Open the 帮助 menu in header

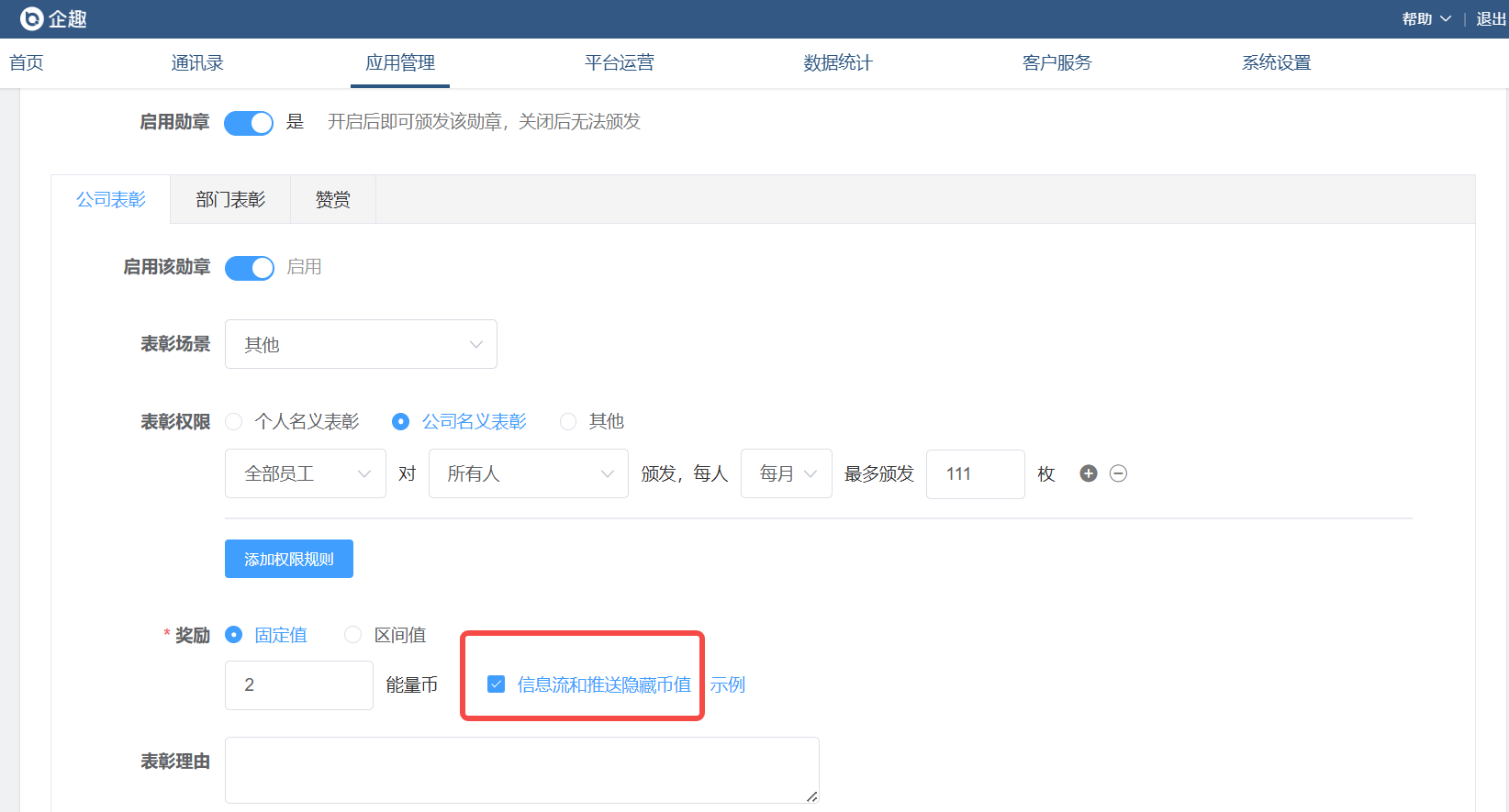pos(1425,18)
